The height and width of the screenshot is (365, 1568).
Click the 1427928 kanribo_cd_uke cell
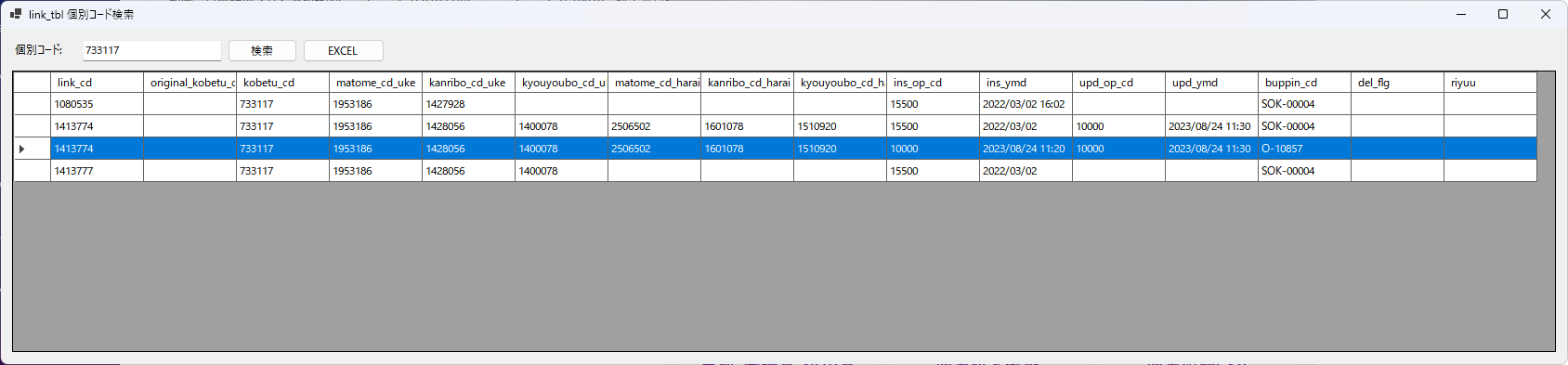[x=468, y=104]
